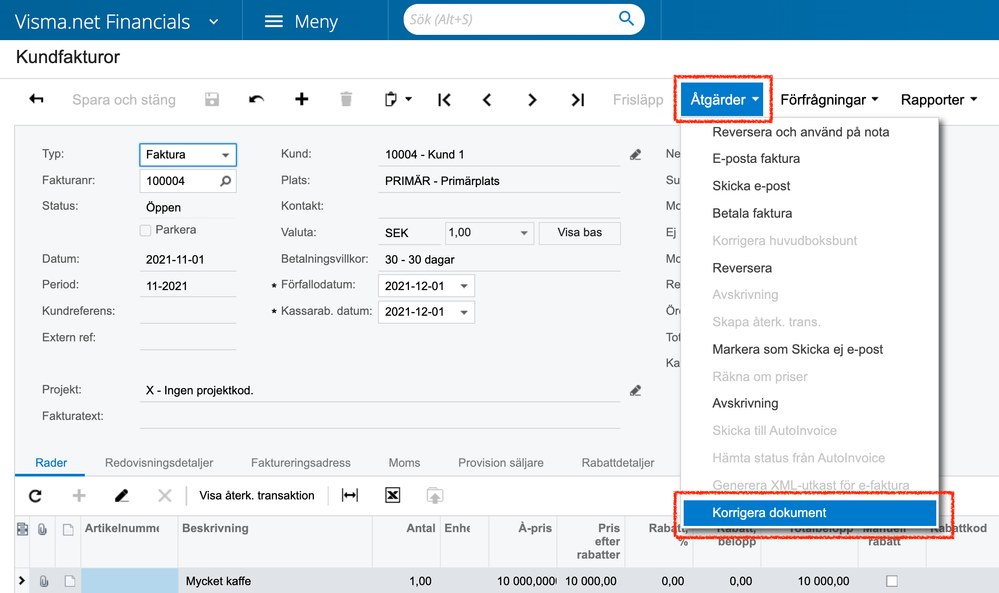Click the Visa bas button
The height and width of the screenshot is (593, 999).
pos(580,232)
